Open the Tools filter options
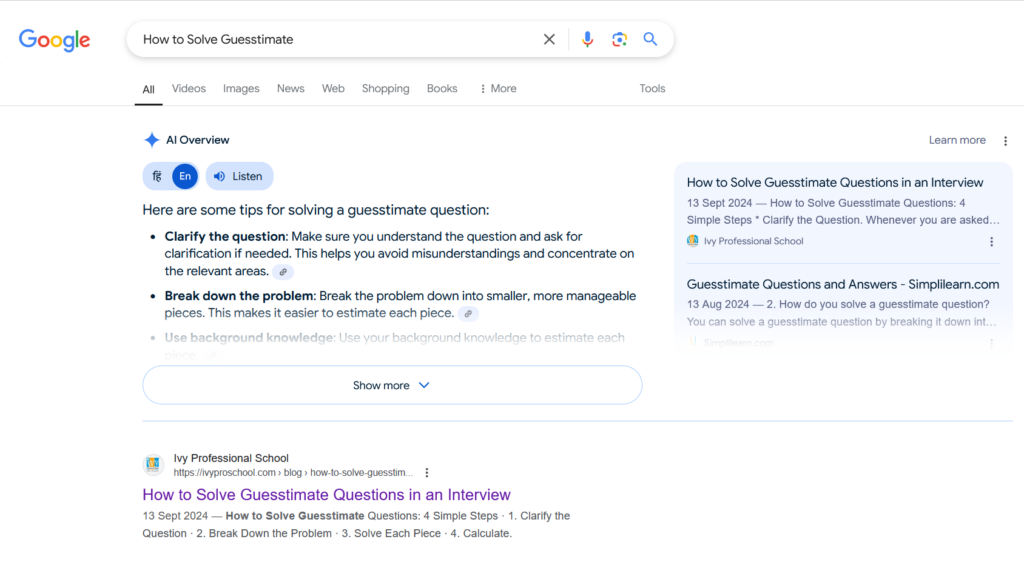Image resolution: width=1024 pixels, height=565 pixels. tap(652, 88)
